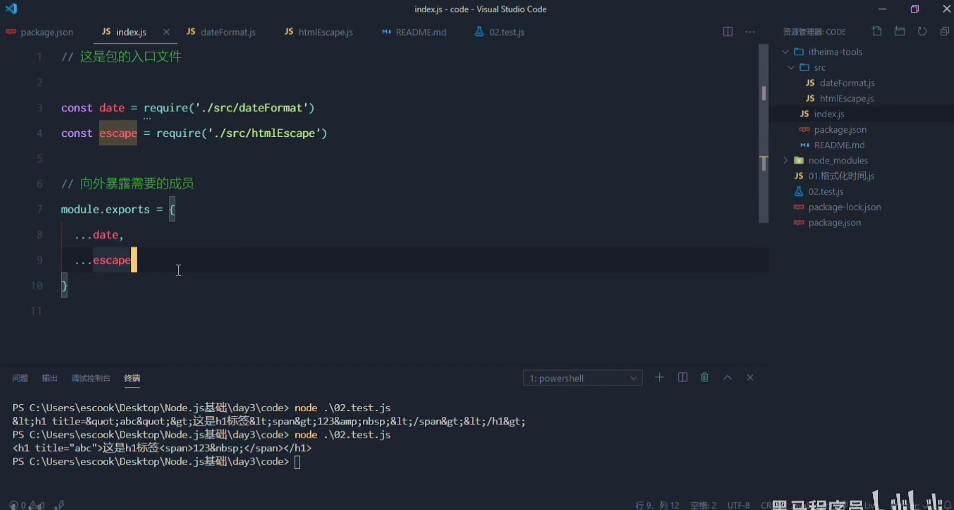Create a new file in explorer
954x510 pixels.
877,31
